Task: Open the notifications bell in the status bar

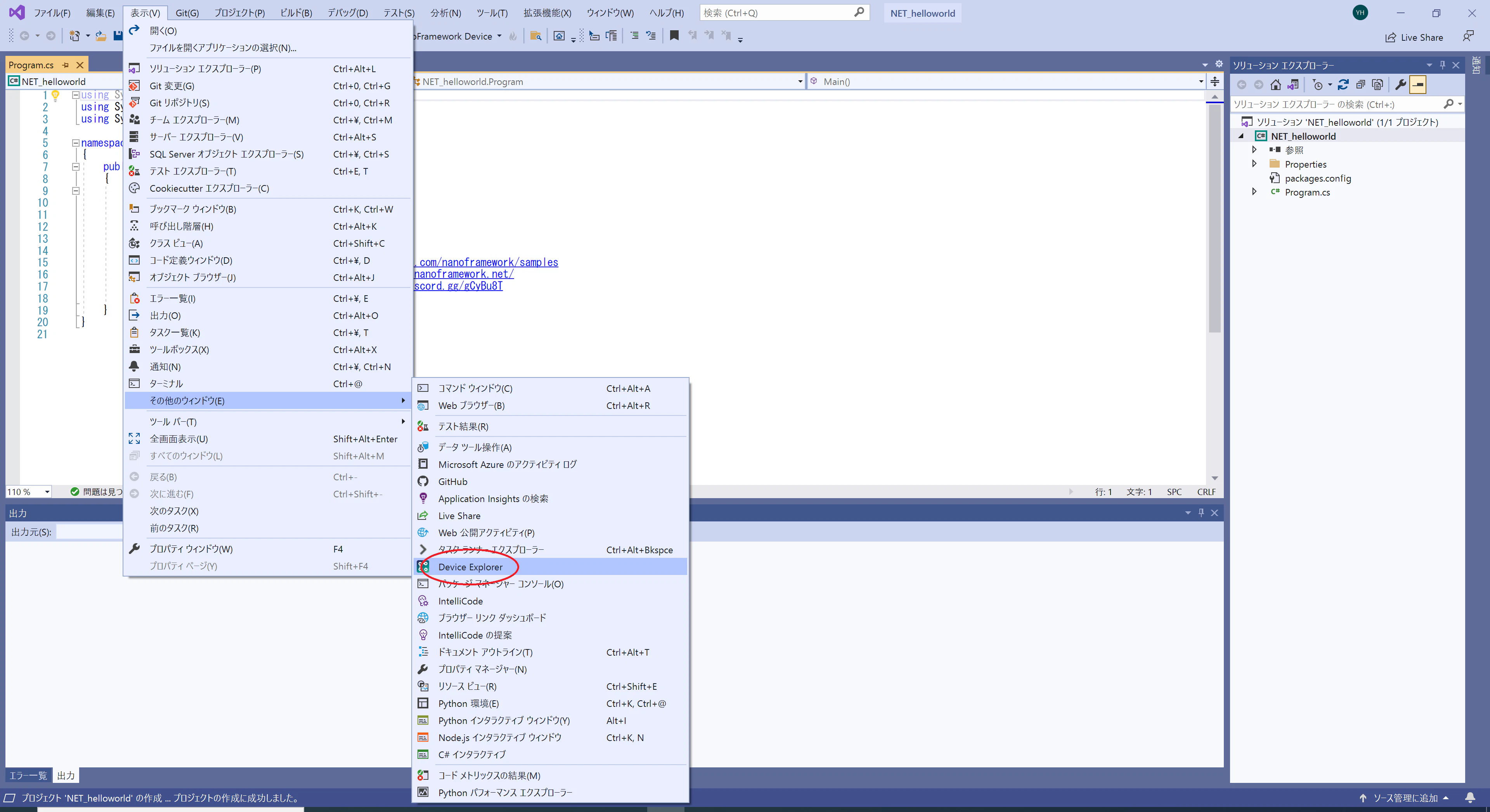Action: pos(1470,798)
